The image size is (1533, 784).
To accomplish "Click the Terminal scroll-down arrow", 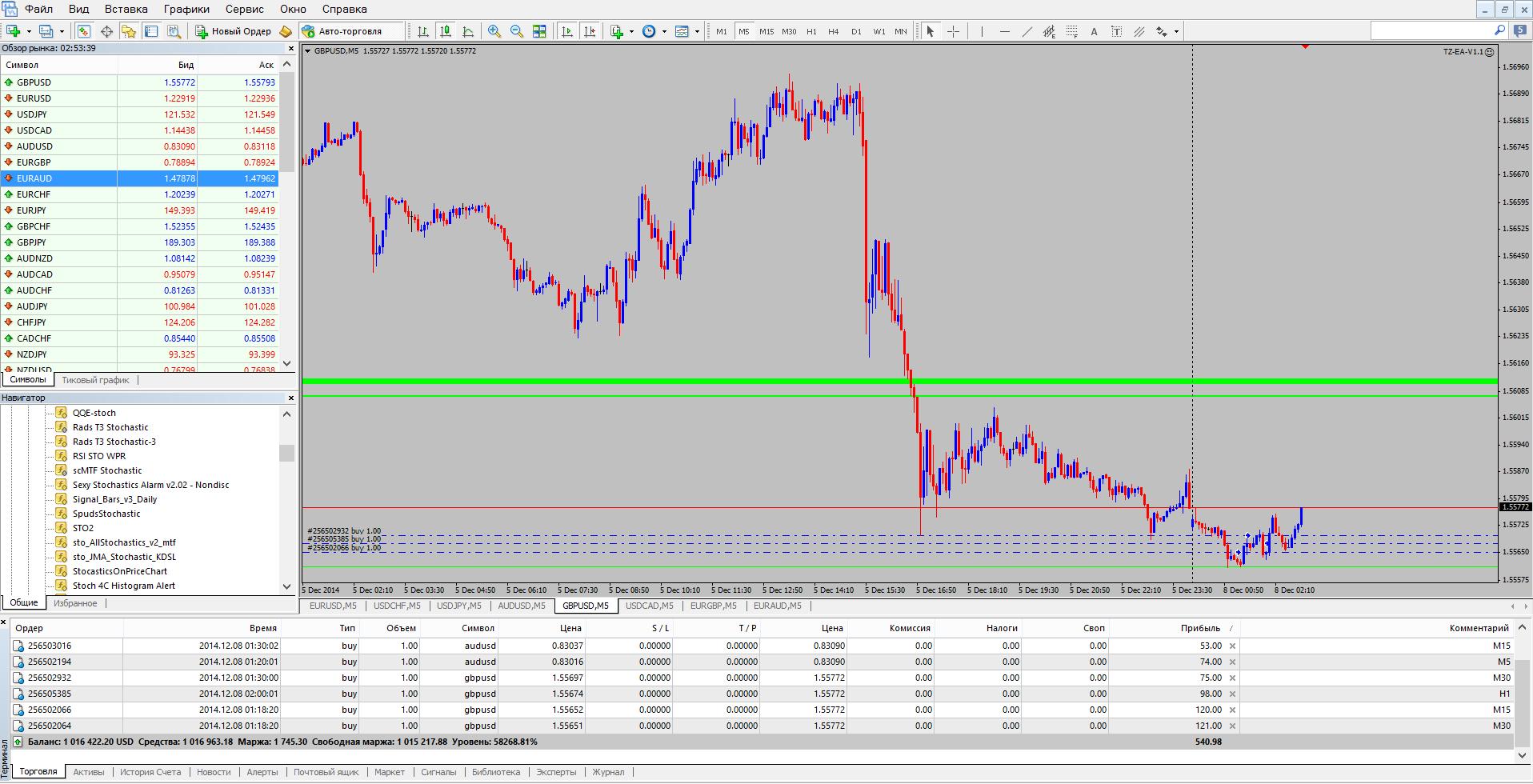I will point(1524,754).
